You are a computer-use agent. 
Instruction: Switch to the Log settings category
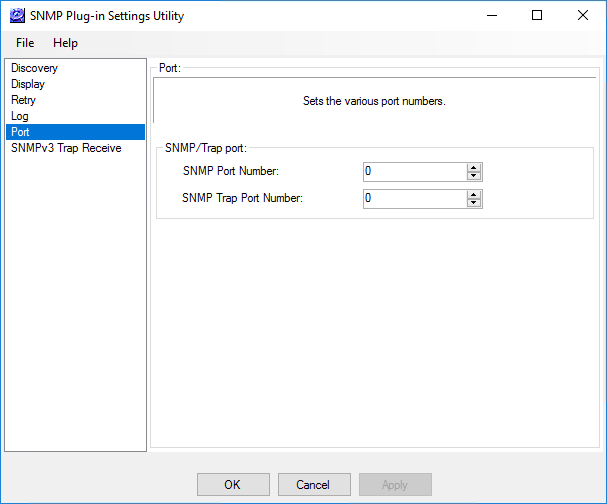pos(20,116)
